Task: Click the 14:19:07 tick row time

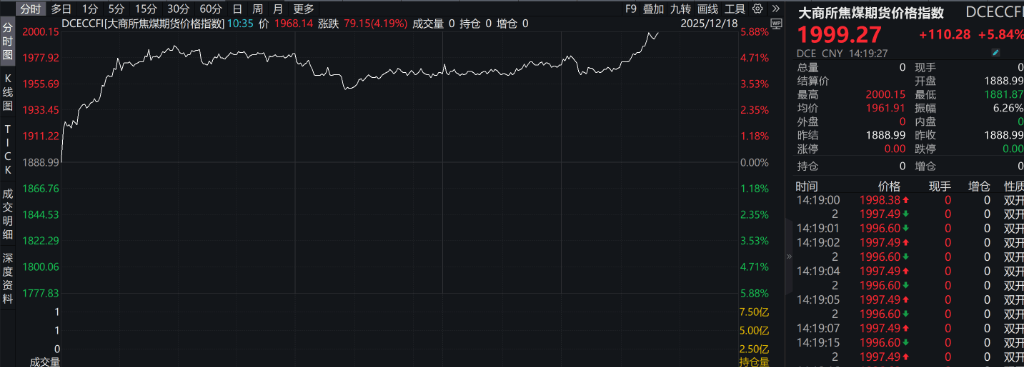Action: tap(818, 328)
